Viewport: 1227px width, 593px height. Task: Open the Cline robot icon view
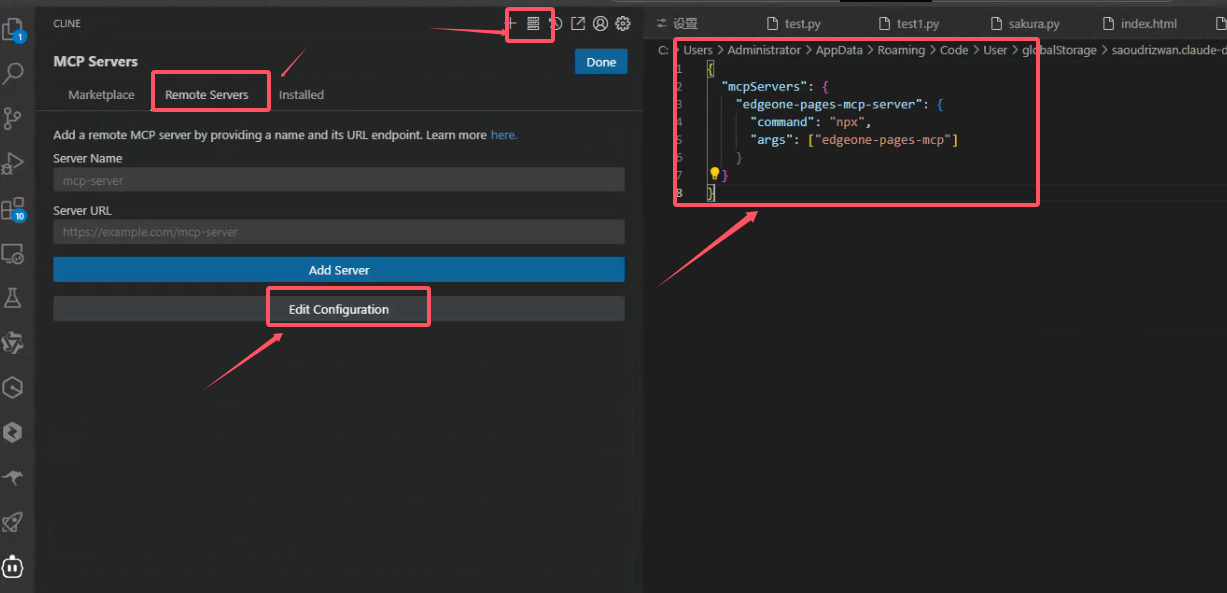[13, 567]
